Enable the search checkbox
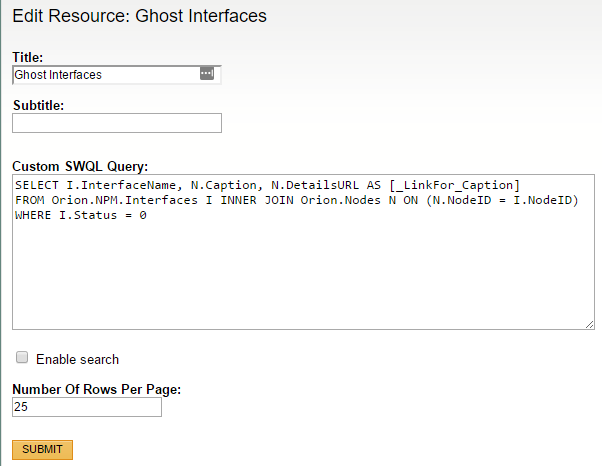 [22, 358]
